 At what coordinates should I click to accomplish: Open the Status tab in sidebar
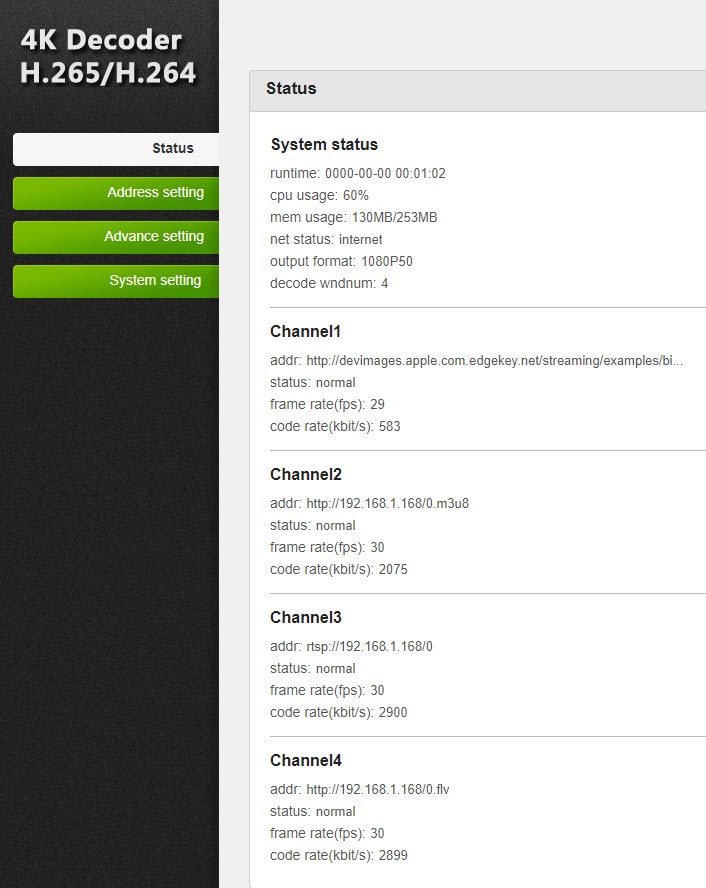click(116, 149)
